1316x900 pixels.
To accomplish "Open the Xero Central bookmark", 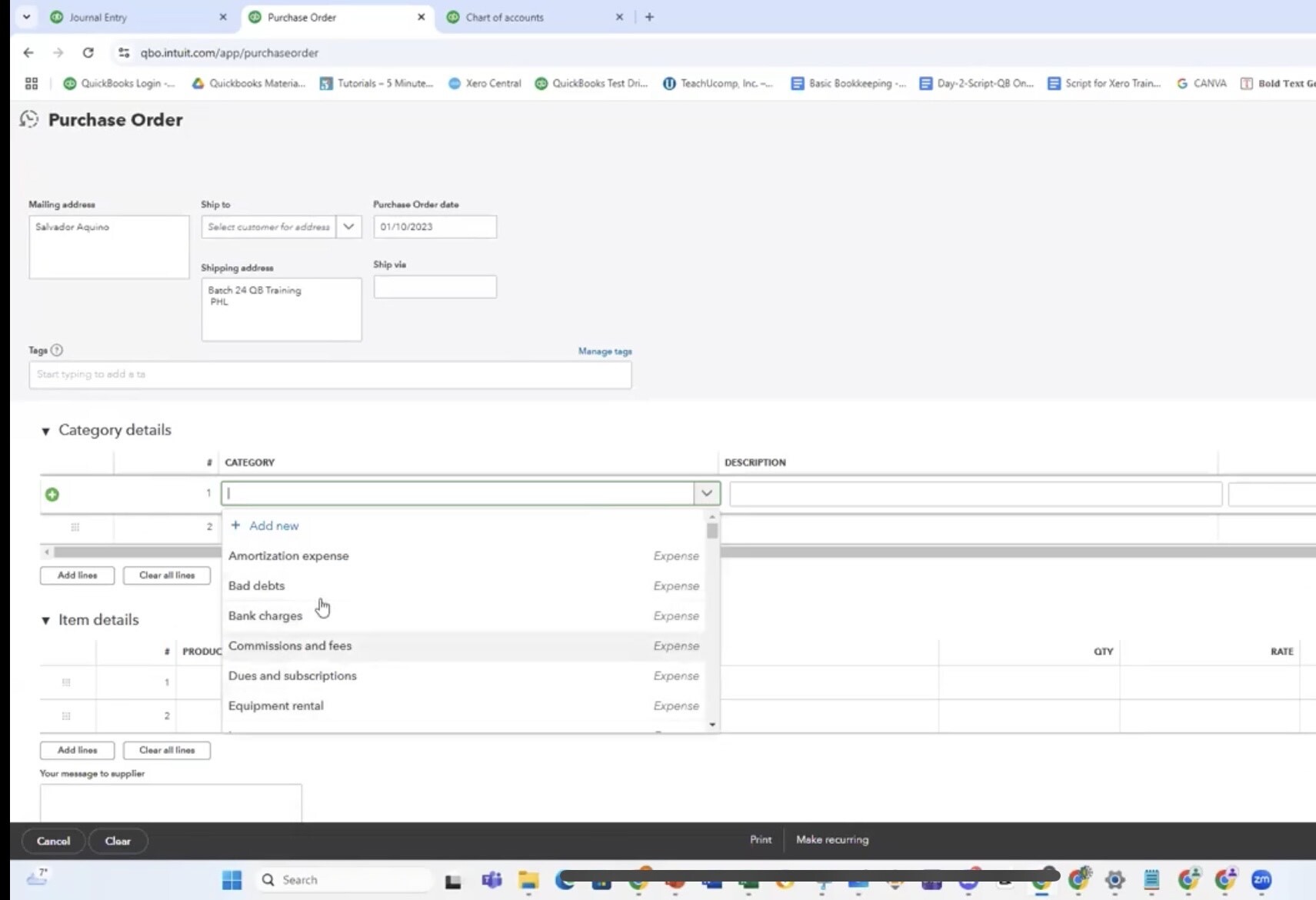I will pyautogui.click(x=485, y=83).
